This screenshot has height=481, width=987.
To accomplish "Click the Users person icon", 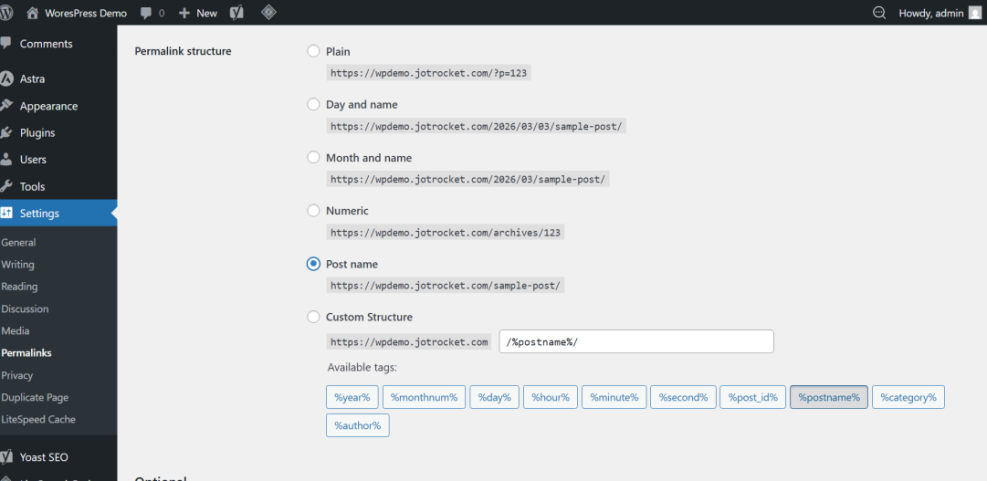I will 6,159.
